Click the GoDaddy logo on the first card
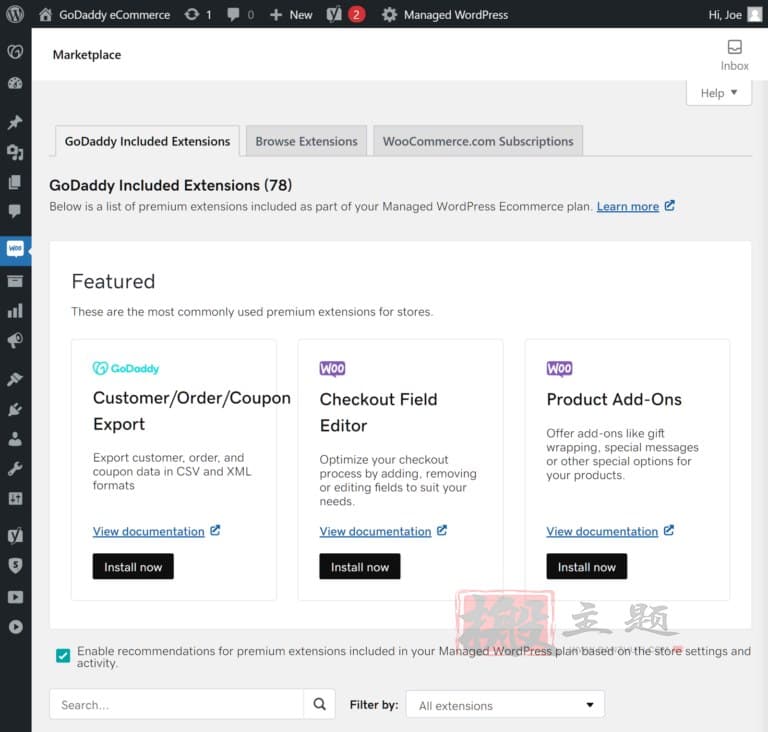The height and width of the screenshot is (732, 768). click(x=126, y=368)
